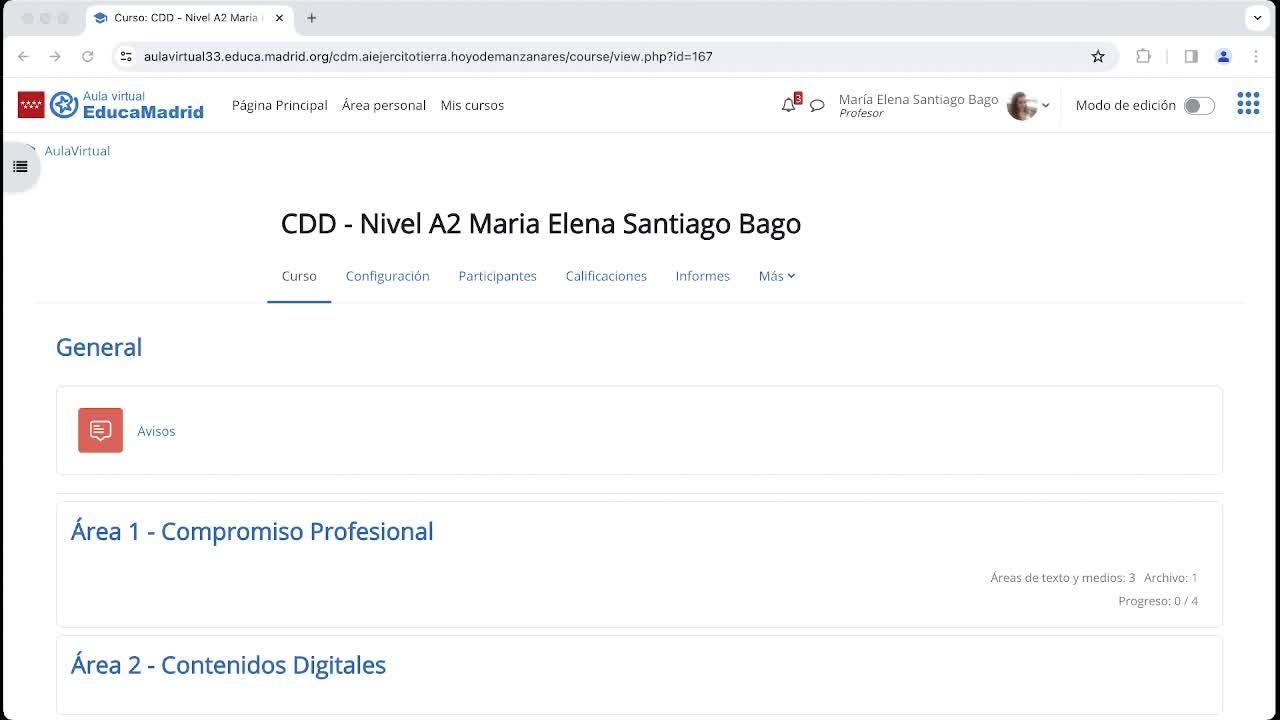Open the apps grid icon
Screen dimensions: 1280x720
click(1248, 103)
